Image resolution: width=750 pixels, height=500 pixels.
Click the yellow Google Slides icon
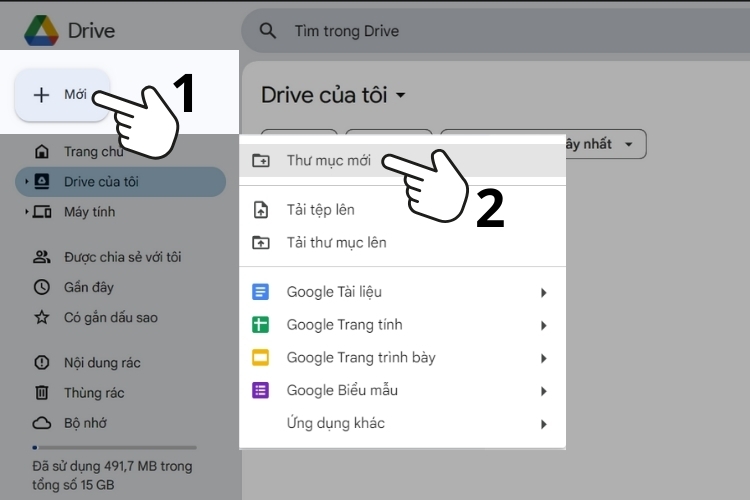[x=261, y=357]
